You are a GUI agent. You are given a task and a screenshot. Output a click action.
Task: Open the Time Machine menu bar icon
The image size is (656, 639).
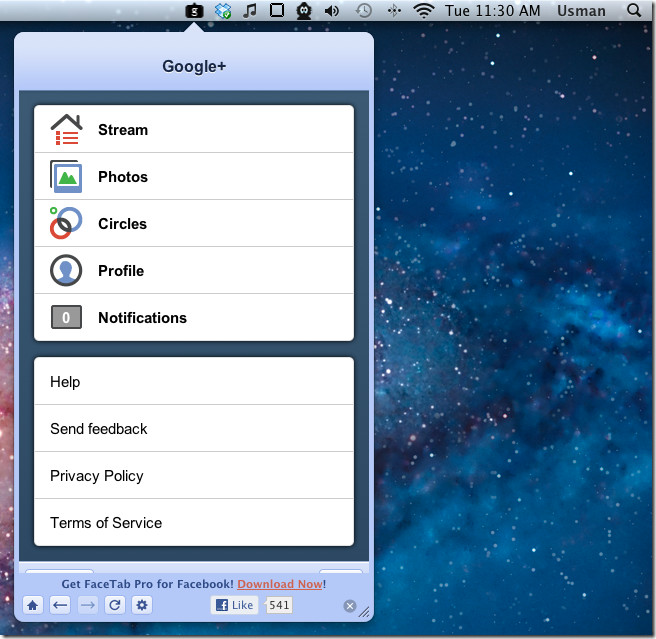364,10
